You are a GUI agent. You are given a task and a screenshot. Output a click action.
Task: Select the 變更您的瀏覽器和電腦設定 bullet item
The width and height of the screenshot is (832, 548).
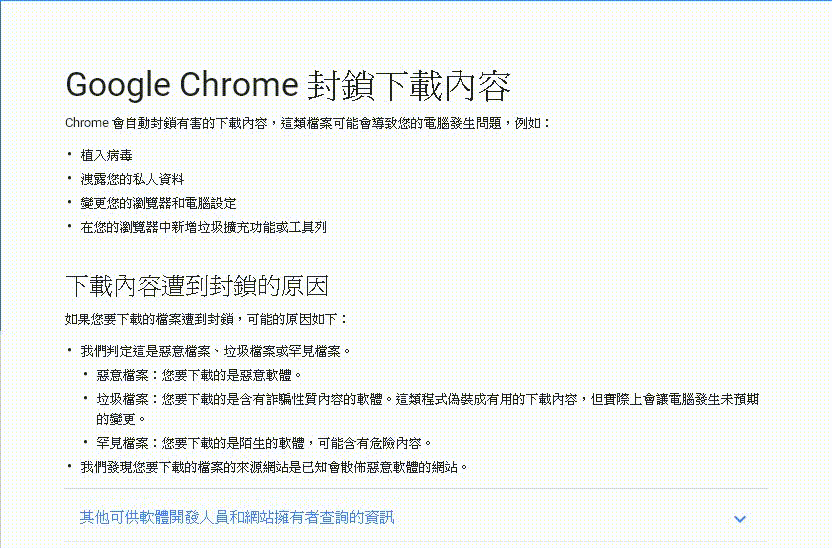pos(159,203)
